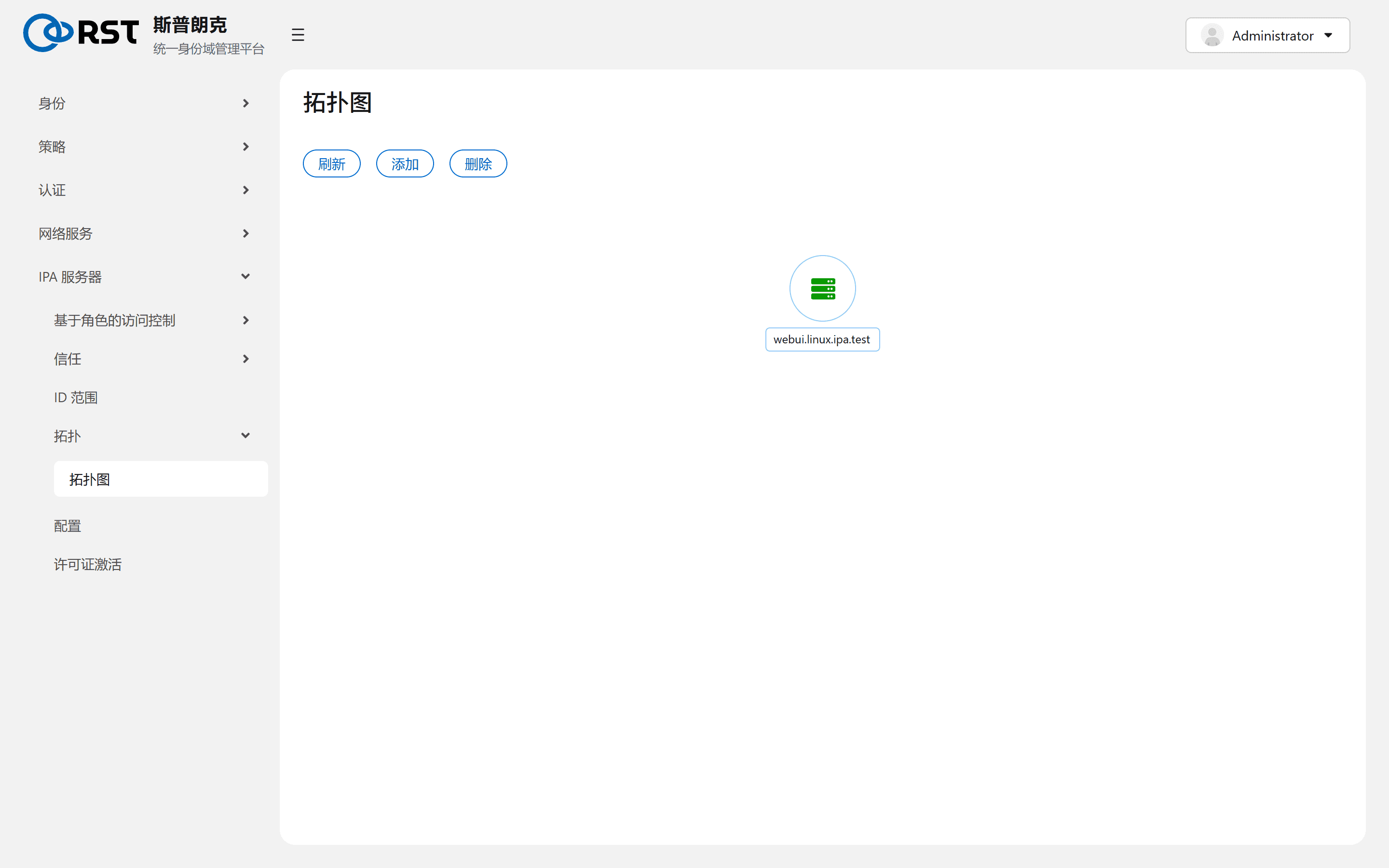Click the 拓扑图 page heading
1389x868 pixels.
pos(338,103)
